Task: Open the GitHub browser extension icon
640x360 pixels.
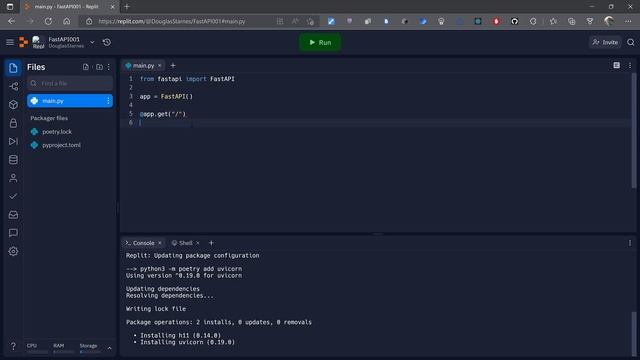Action: point(514,21)
